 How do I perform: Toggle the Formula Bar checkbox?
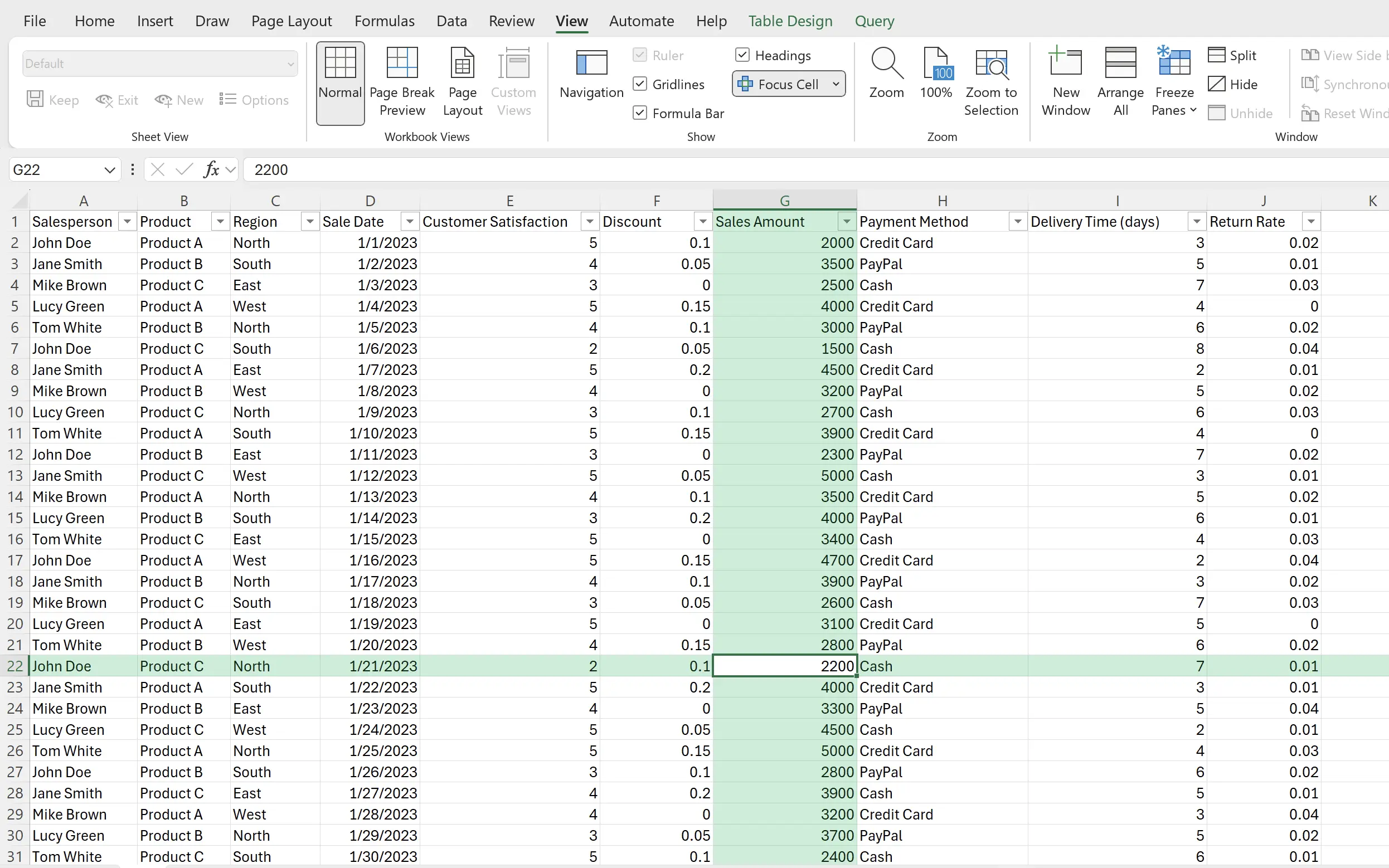tap(640, 113)
